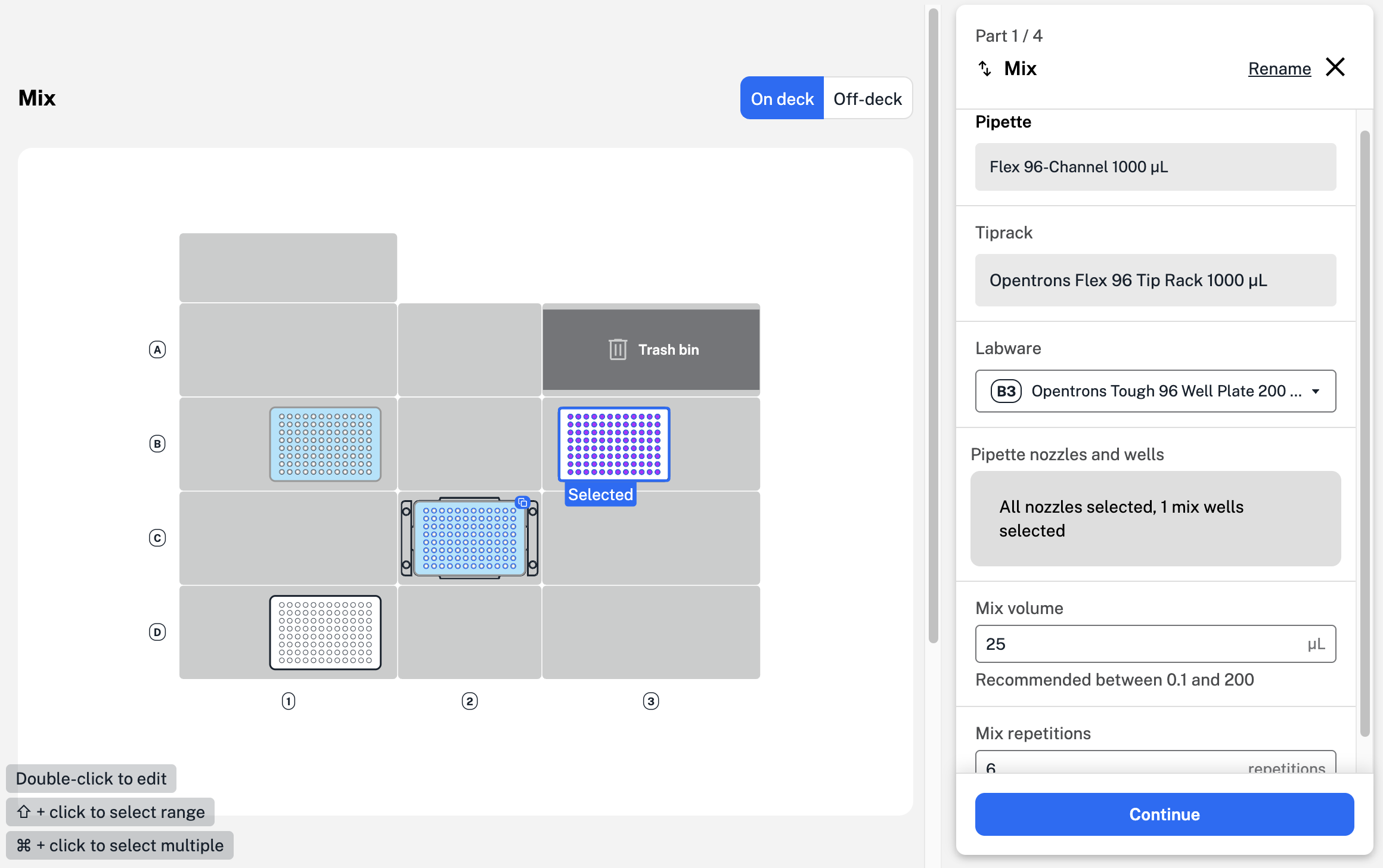Open pipette nozzles and wells selection
The height and width of the screenshot is (868, 1383).
tap(1155, 519)
